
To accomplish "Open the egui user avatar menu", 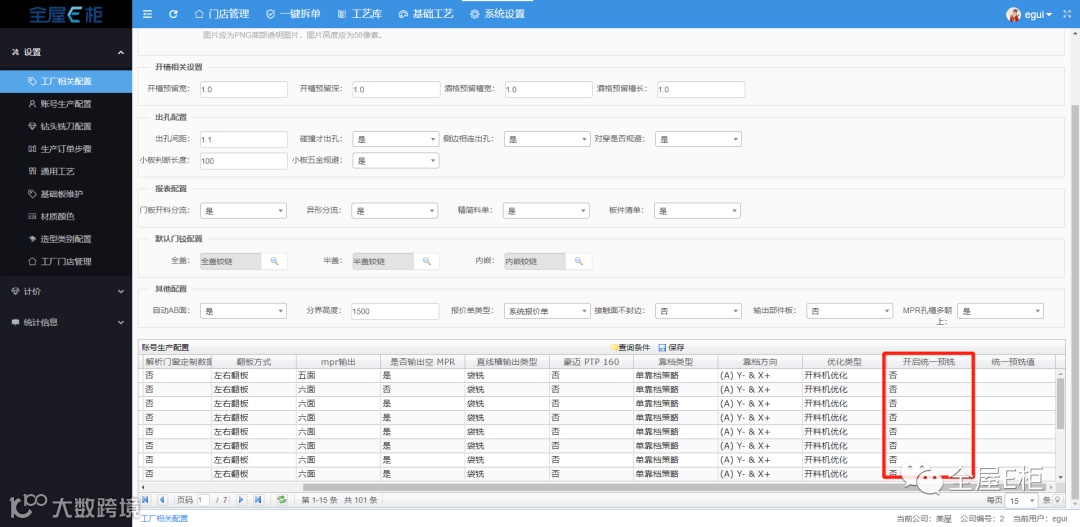I will [x=1029, y=14].
